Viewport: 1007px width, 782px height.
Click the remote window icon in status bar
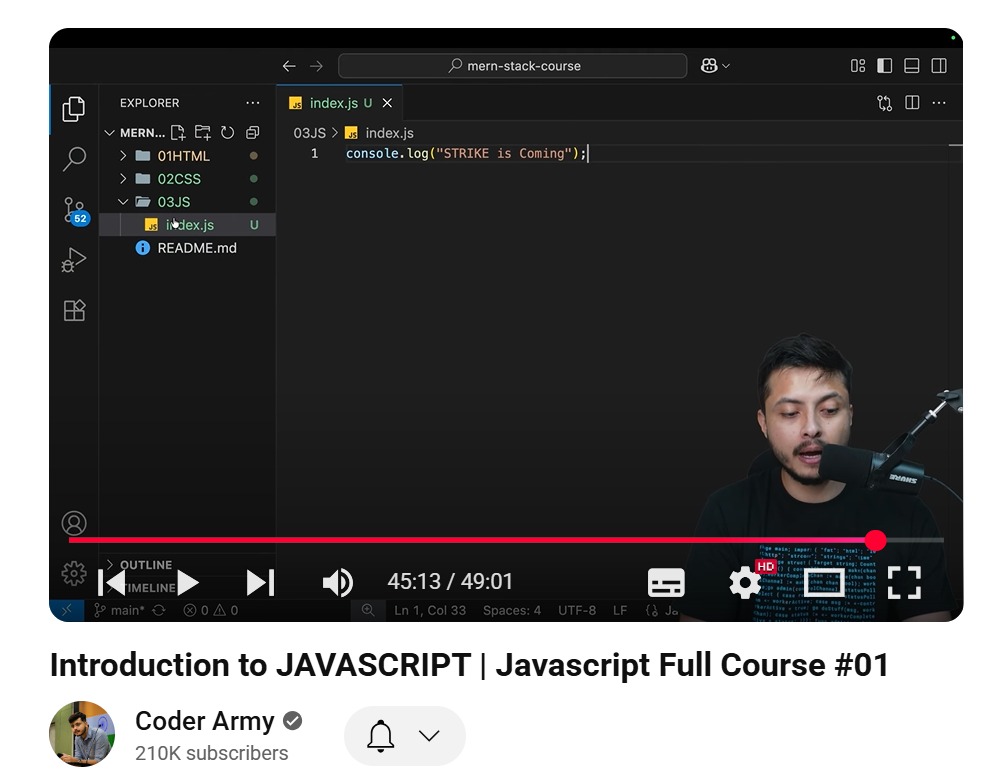[x=67, y=611]
